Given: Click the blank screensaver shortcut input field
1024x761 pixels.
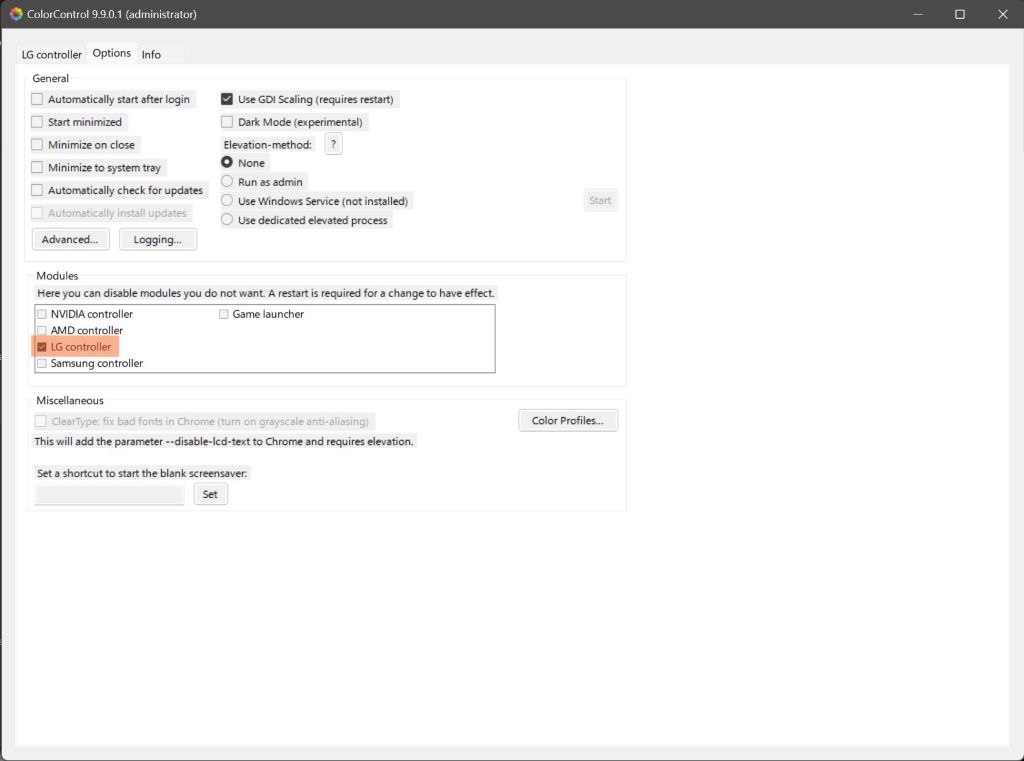Looking at the screenshot, I should point(110,494).
